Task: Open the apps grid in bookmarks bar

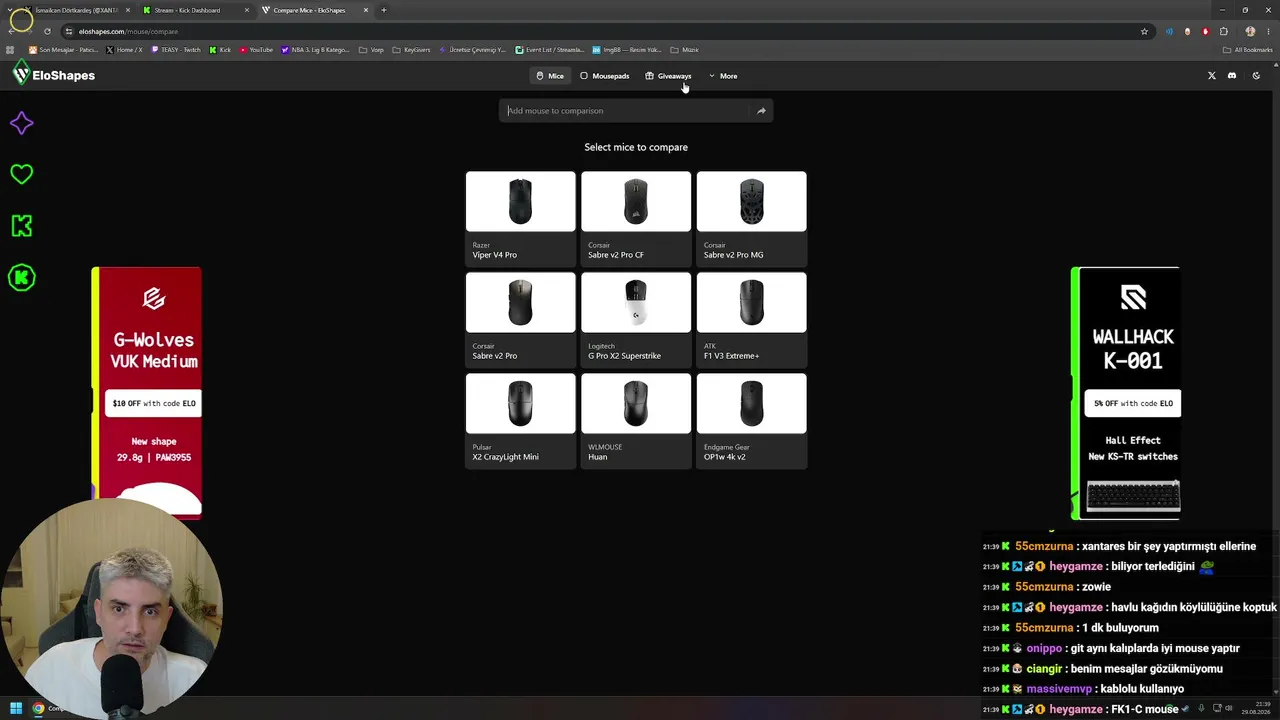Action: (10, 50)
